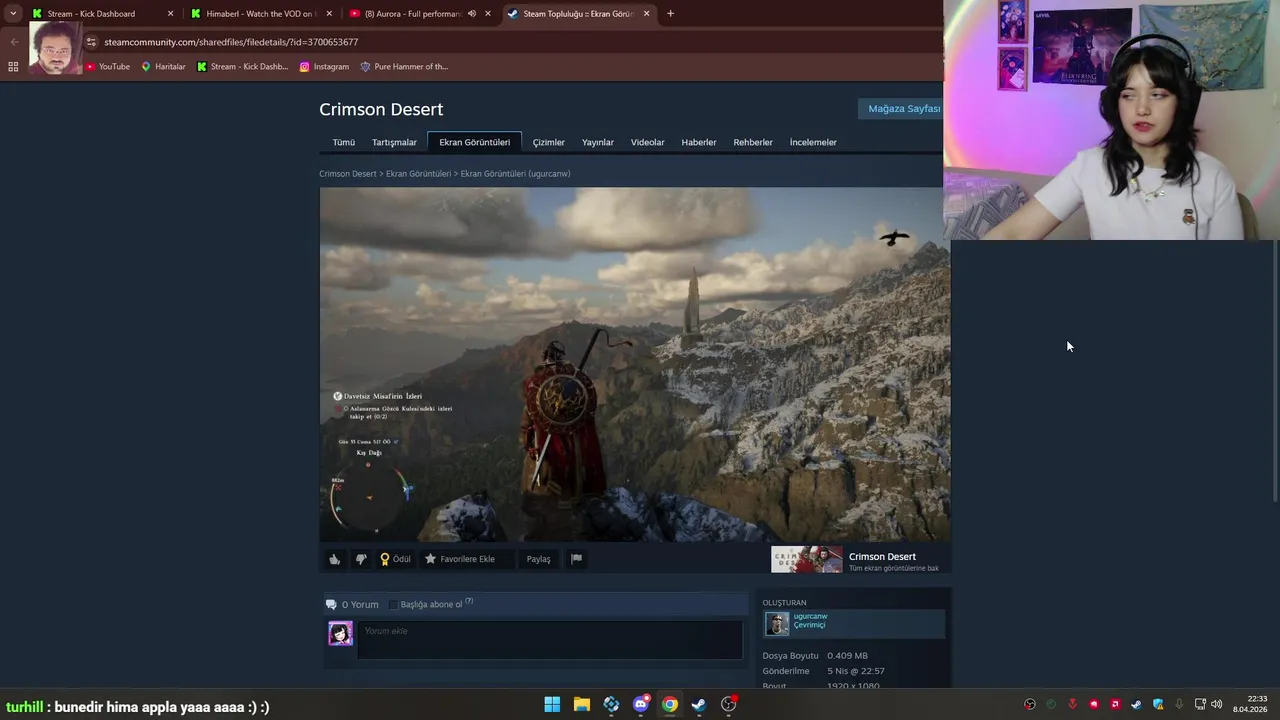Screen dimensions: 1280x720
Task: Click the network icon in system tray
Action: (1200, 704)
